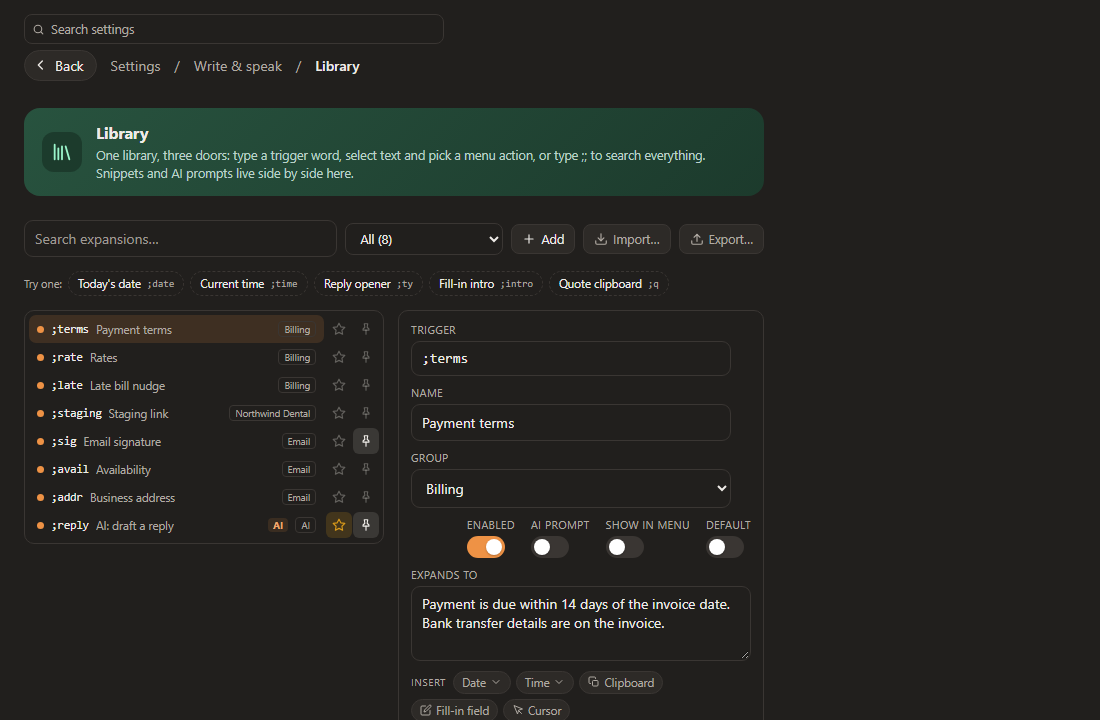
Task: Click the Back button
Action: point(60,66)
